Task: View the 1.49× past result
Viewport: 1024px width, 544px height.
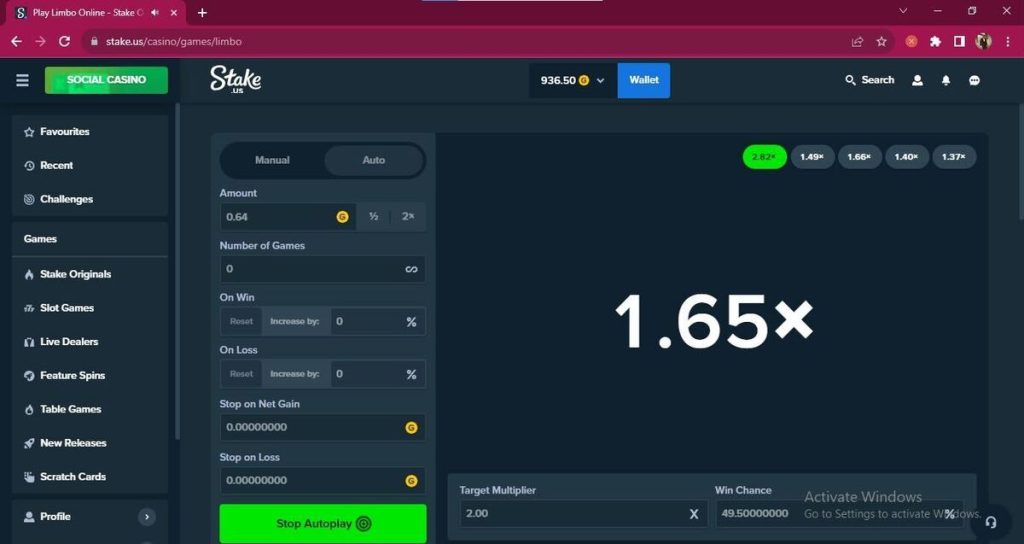Action: [812, 157]
